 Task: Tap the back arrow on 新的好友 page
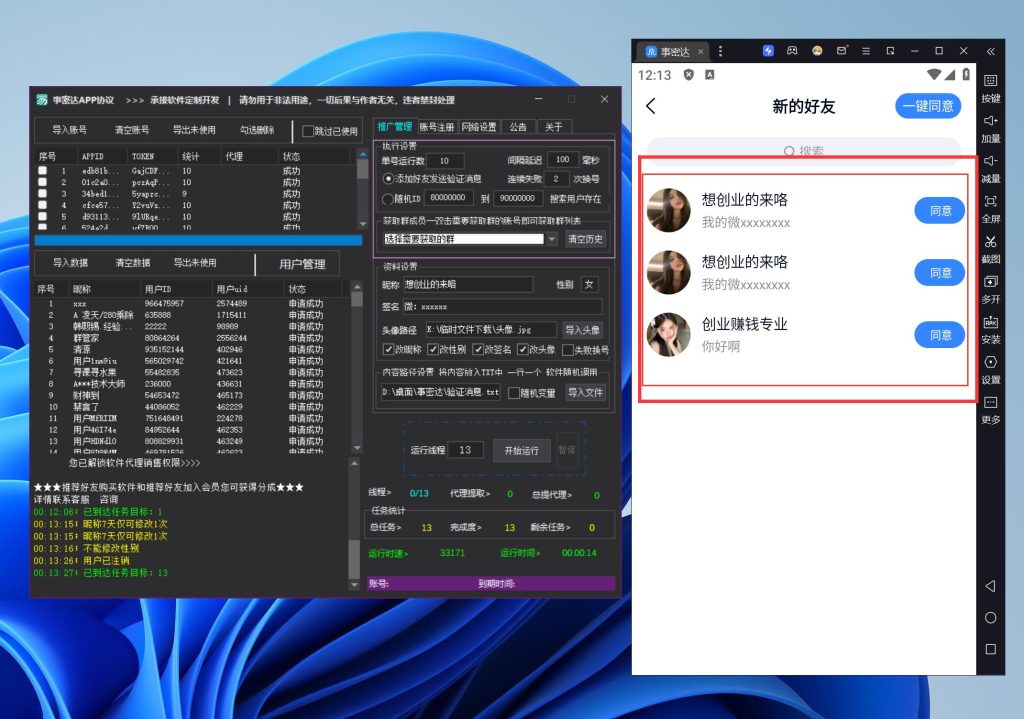pyautogui.click(x=651, y=106)
